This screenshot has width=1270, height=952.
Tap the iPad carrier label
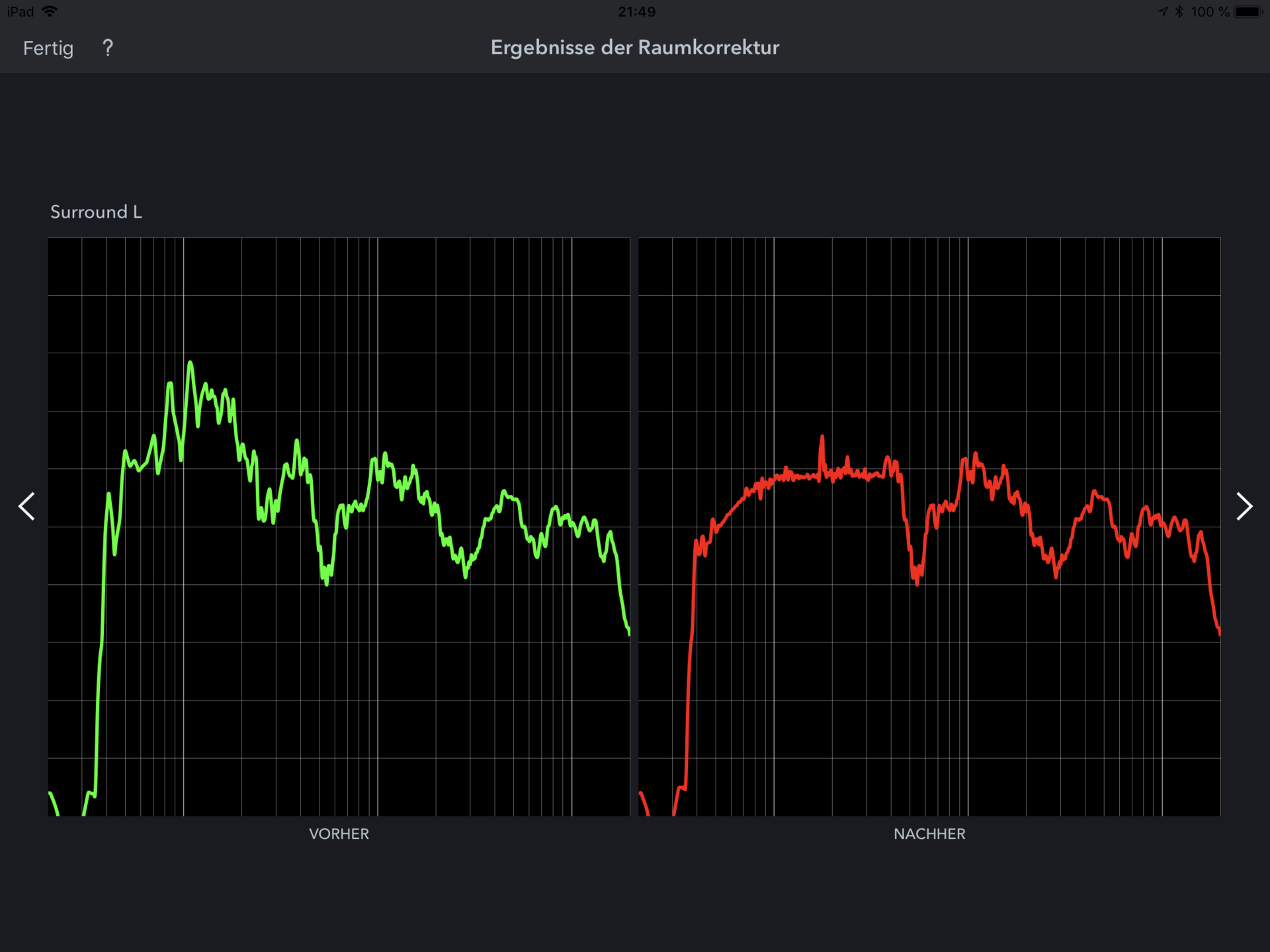(20, 12)
